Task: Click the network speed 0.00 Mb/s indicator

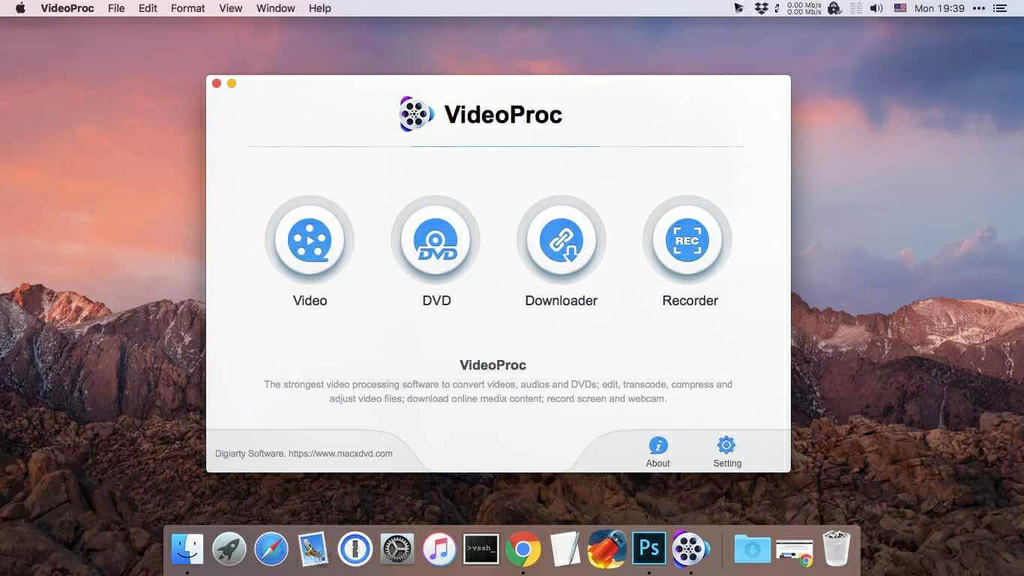Action: click(804, 8)
